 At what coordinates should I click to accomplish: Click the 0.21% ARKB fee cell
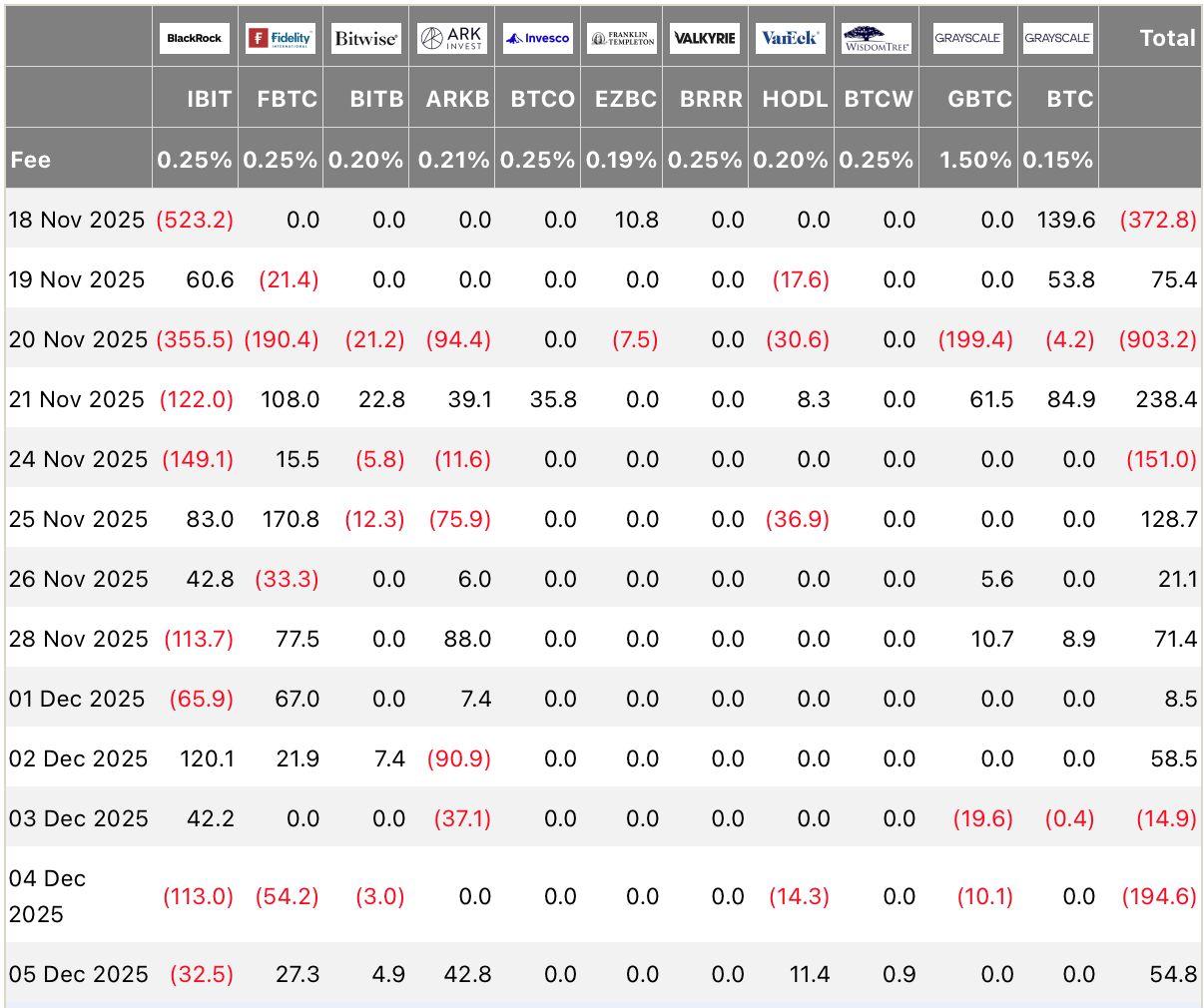[x=453, y=160]
